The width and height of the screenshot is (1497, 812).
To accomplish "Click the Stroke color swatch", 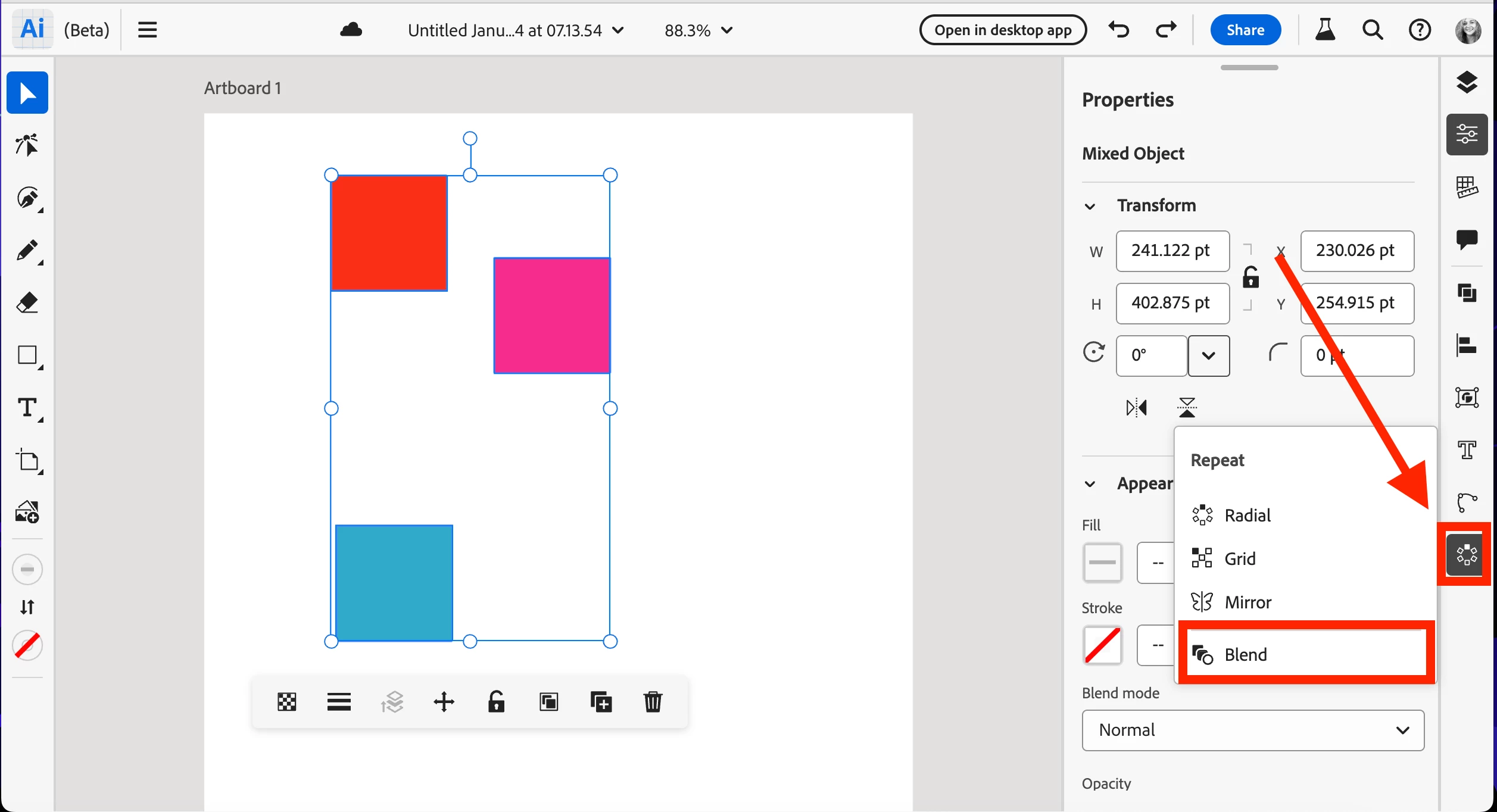I will (1102, 645).
